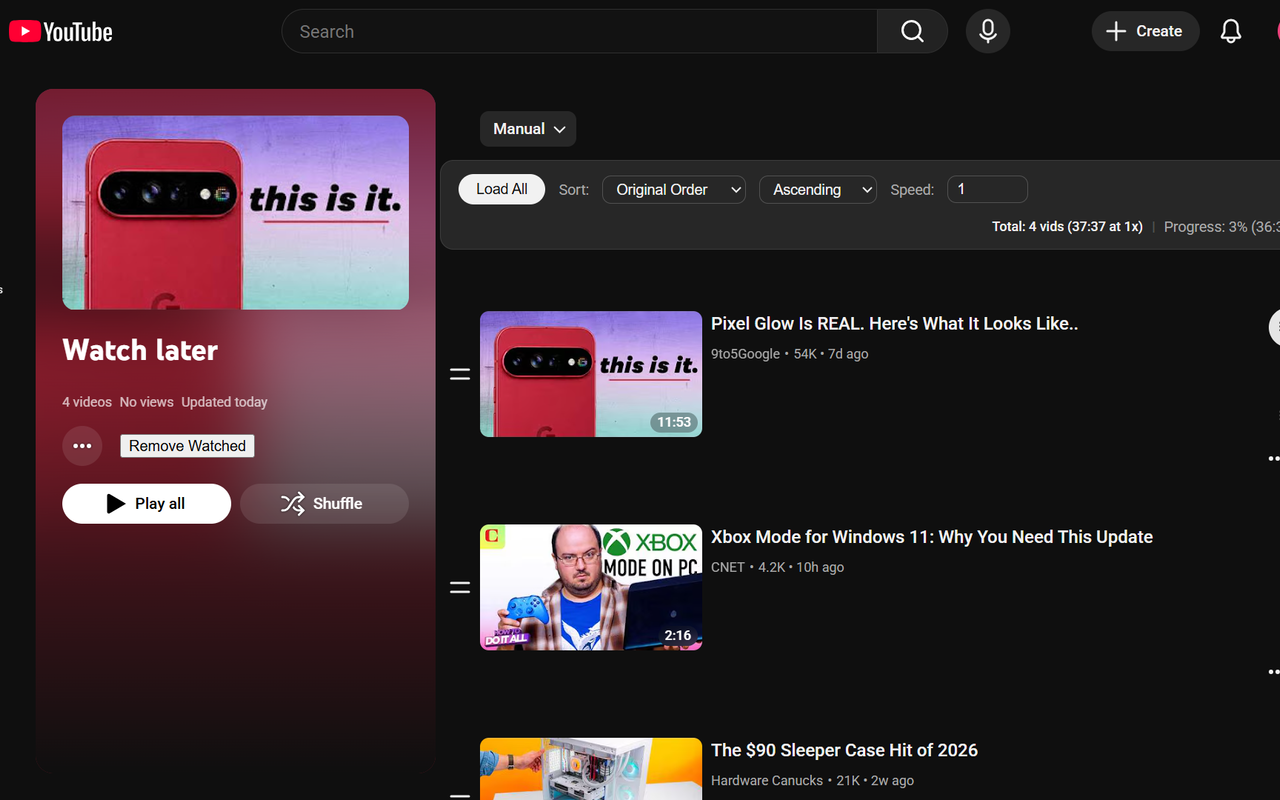
Task: Click the 'Updated today' text
Action: [224, 402]
